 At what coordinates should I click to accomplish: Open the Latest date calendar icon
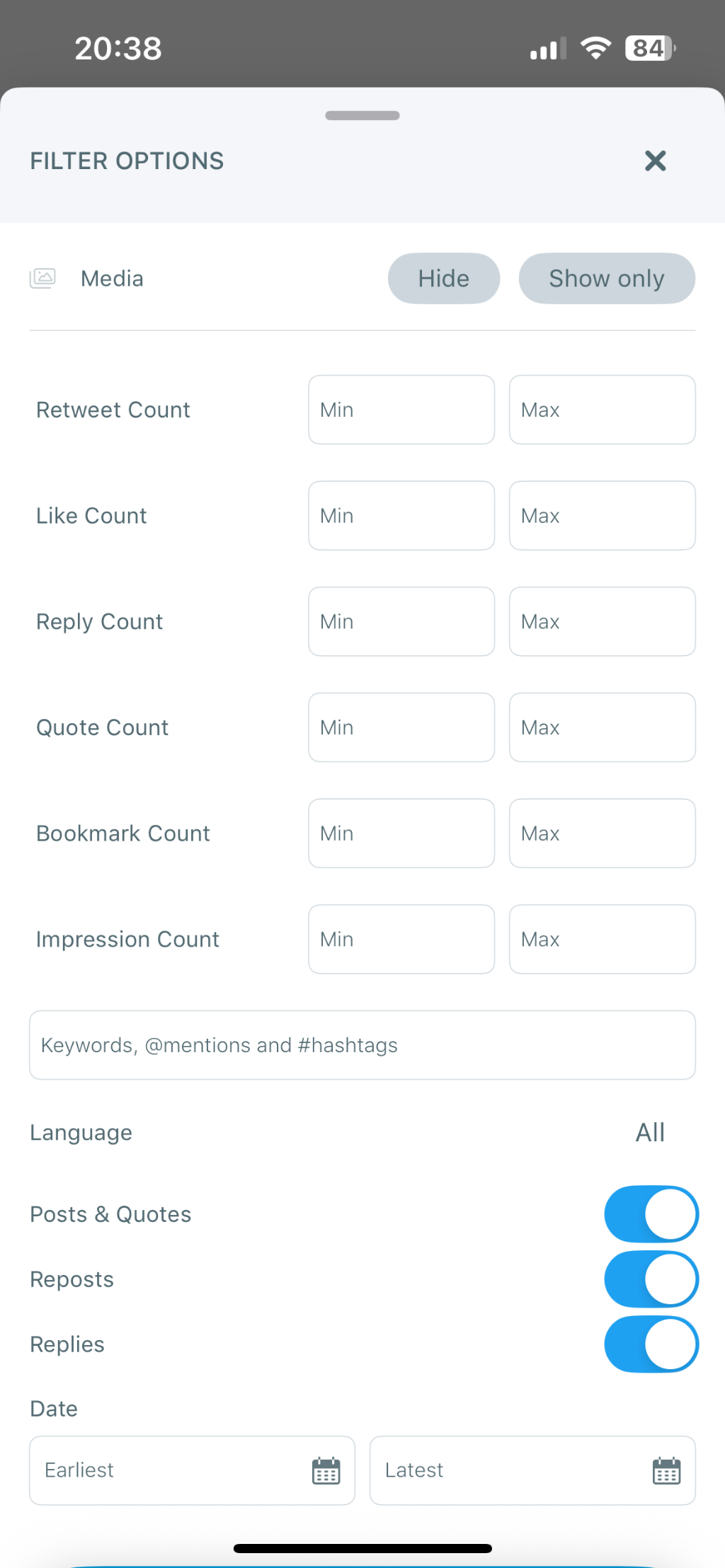[x=666, y=1470]
